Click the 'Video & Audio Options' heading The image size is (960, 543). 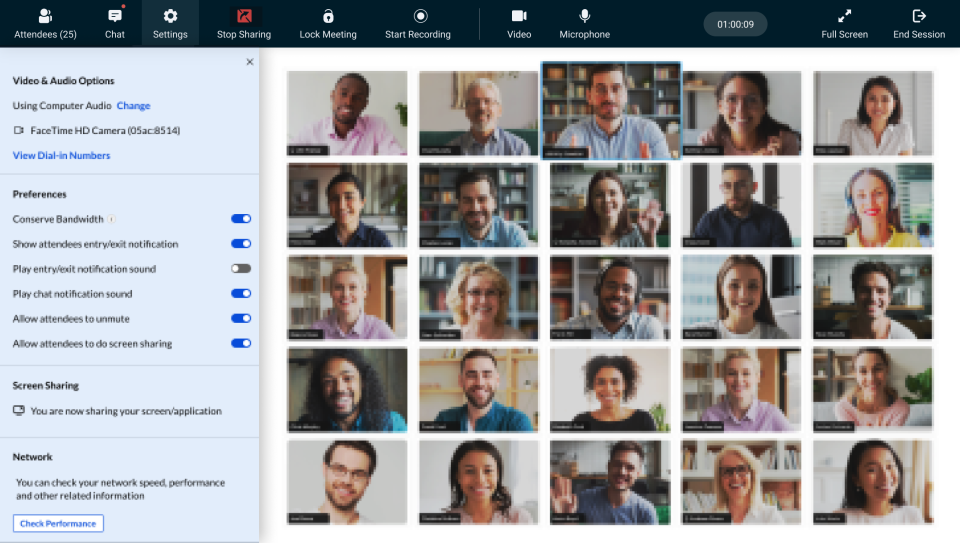point(64,81)
